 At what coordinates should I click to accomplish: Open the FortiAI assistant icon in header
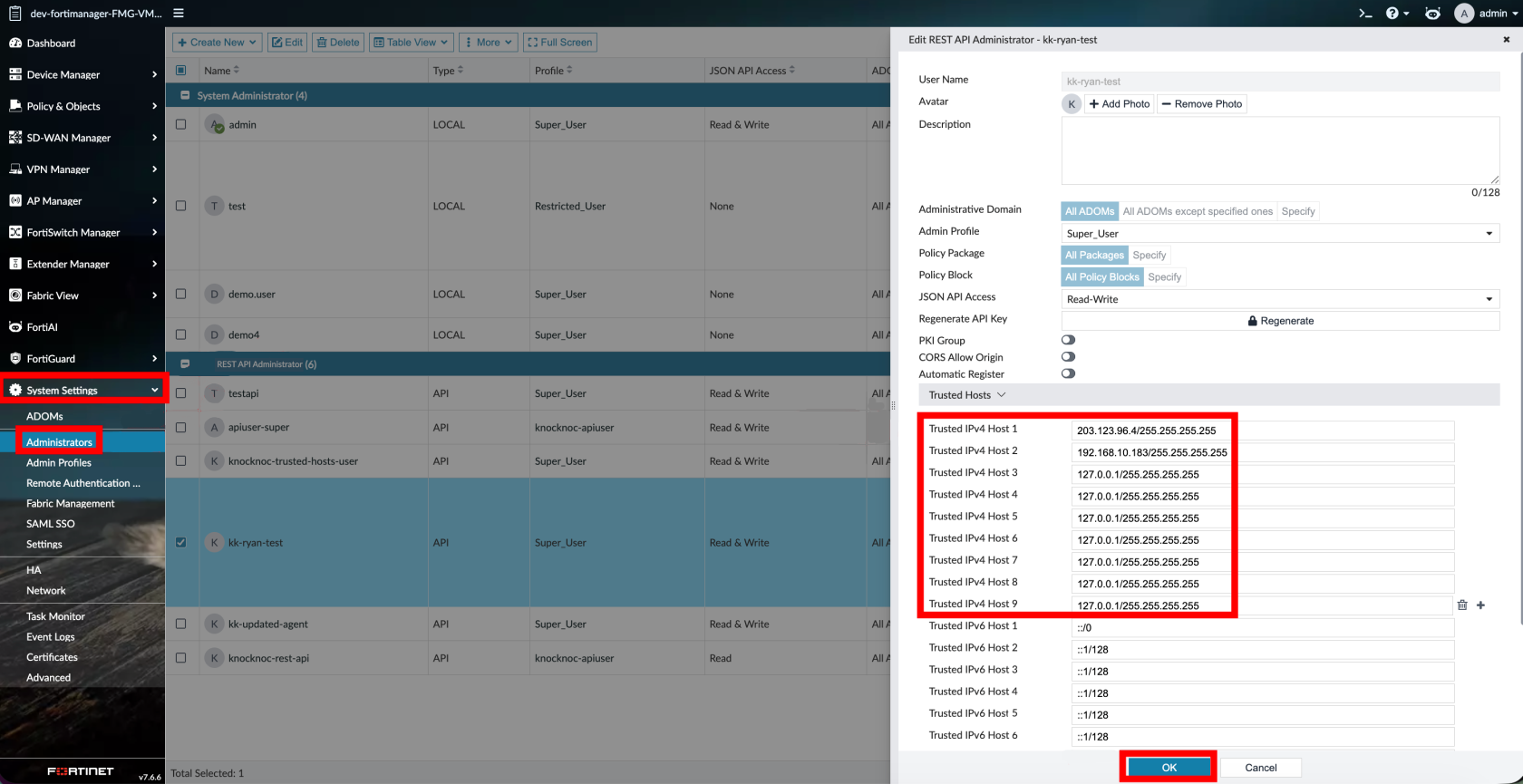coord(1432,14)
